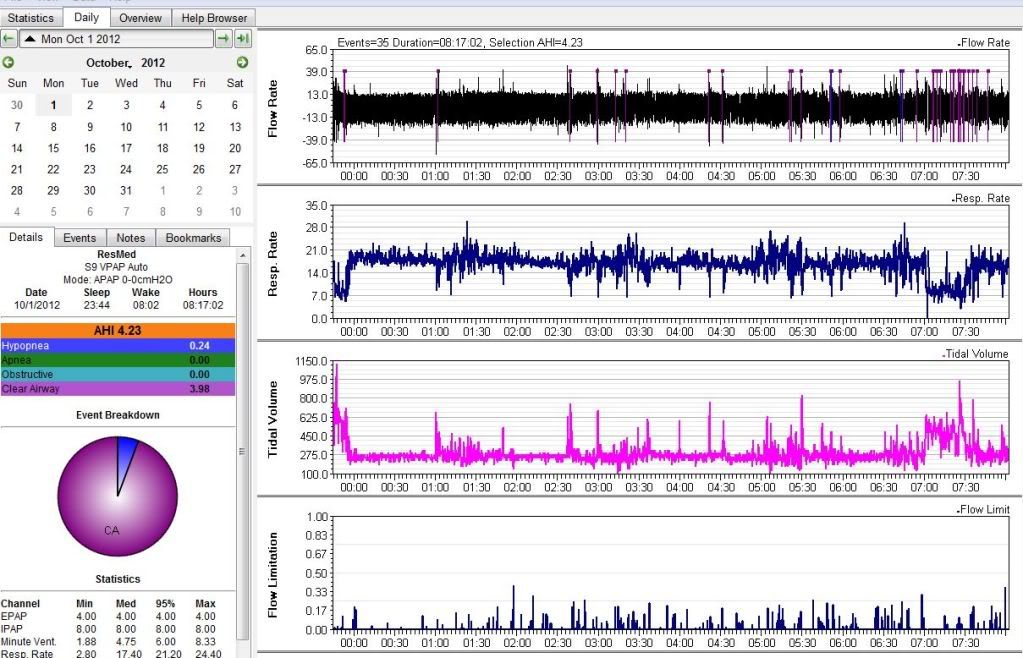Click the Flow Rate graph title label
1023x658 pixels.
984,42
